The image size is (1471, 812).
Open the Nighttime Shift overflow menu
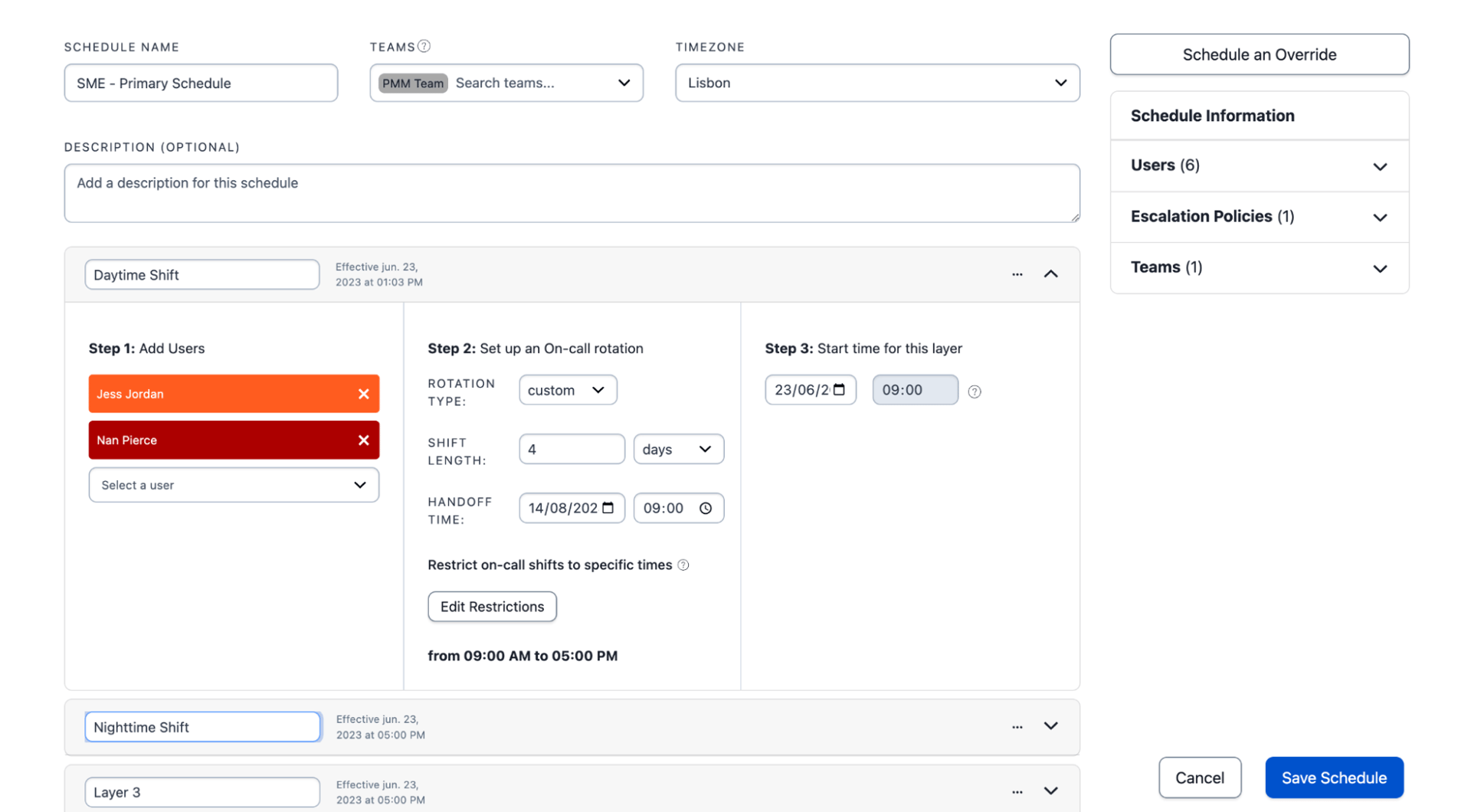[1017, 725]
